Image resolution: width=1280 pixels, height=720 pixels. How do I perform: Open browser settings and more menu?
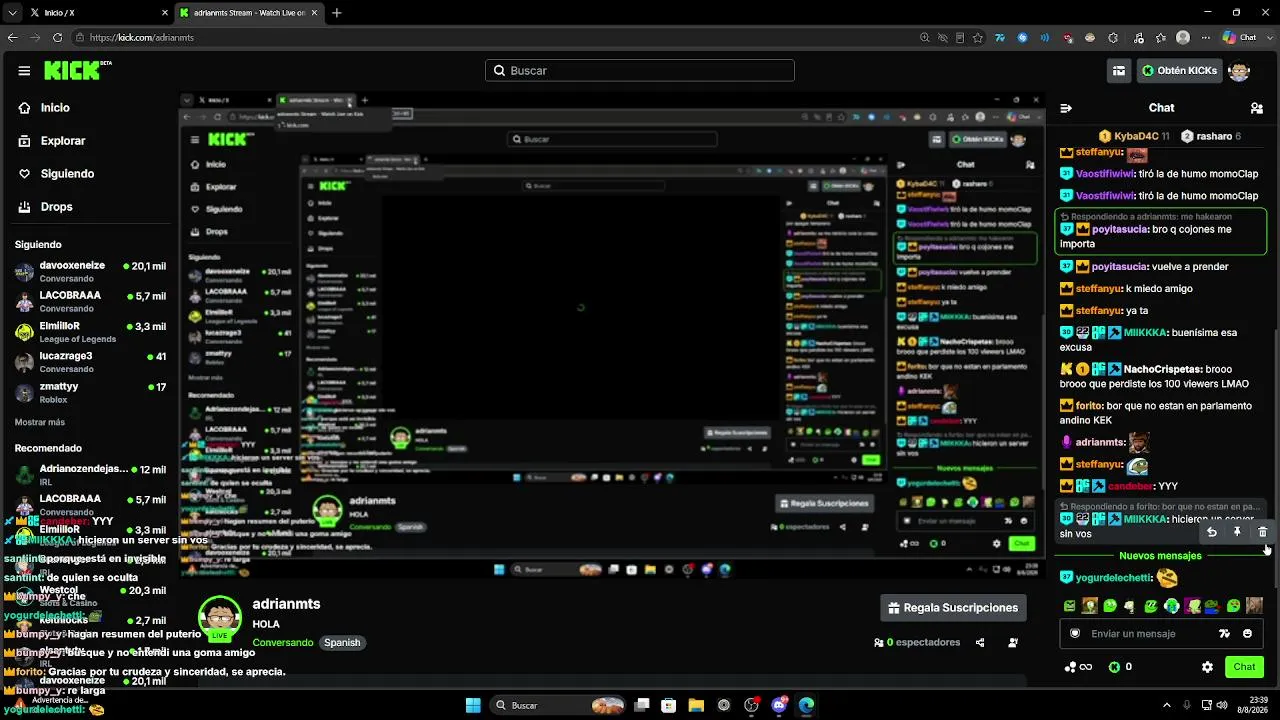(x=1206, y=38)
